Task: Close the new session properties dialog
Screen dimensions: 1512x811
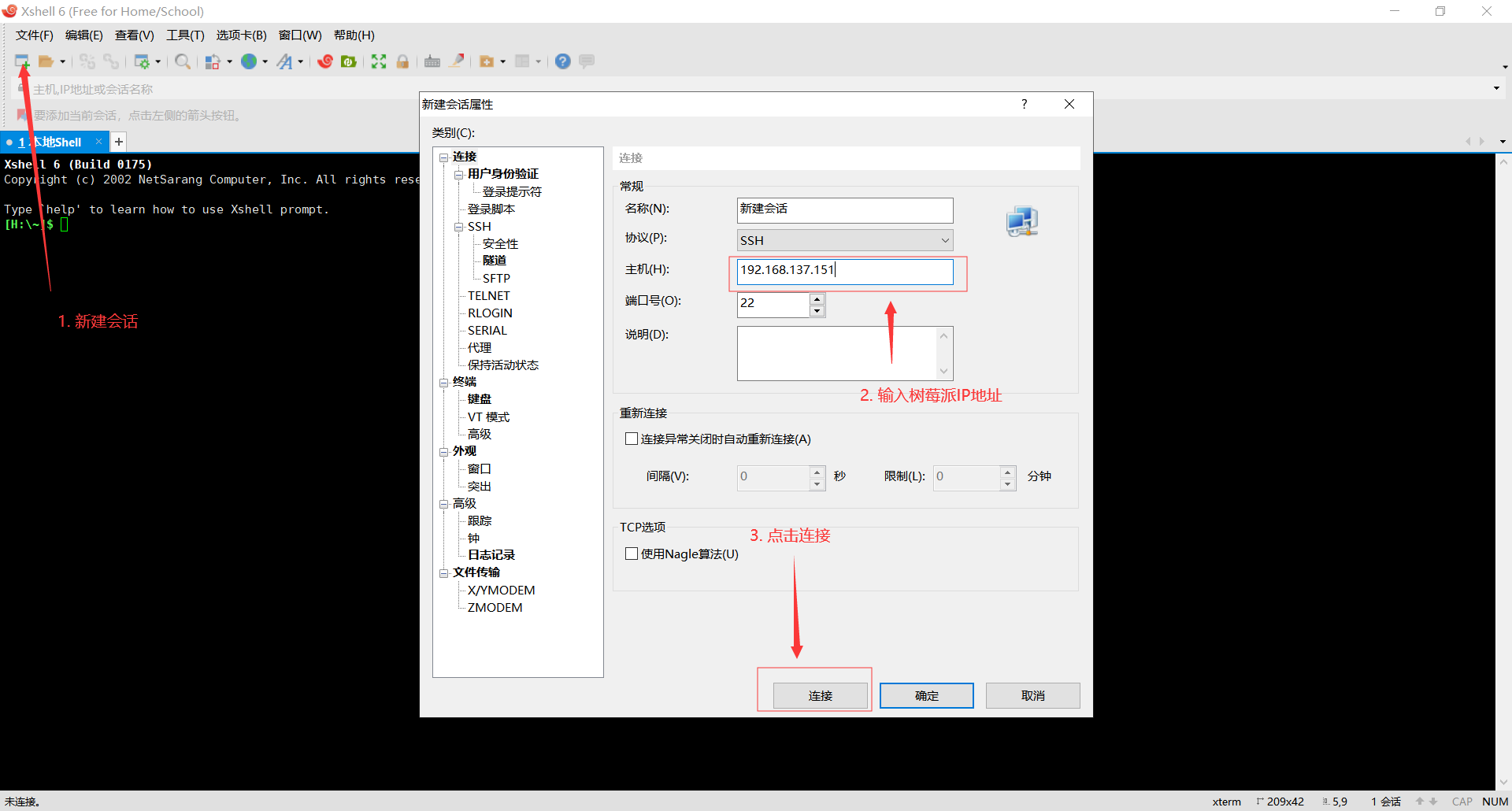Action: click(x=1069, y=104)
